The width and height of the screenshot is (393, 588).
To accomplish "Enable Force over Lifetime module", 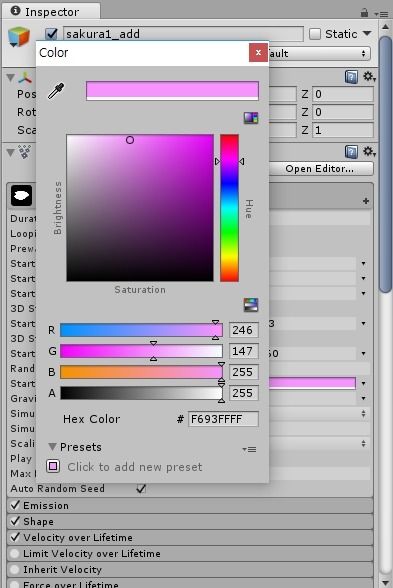I will tap(15, 584).
